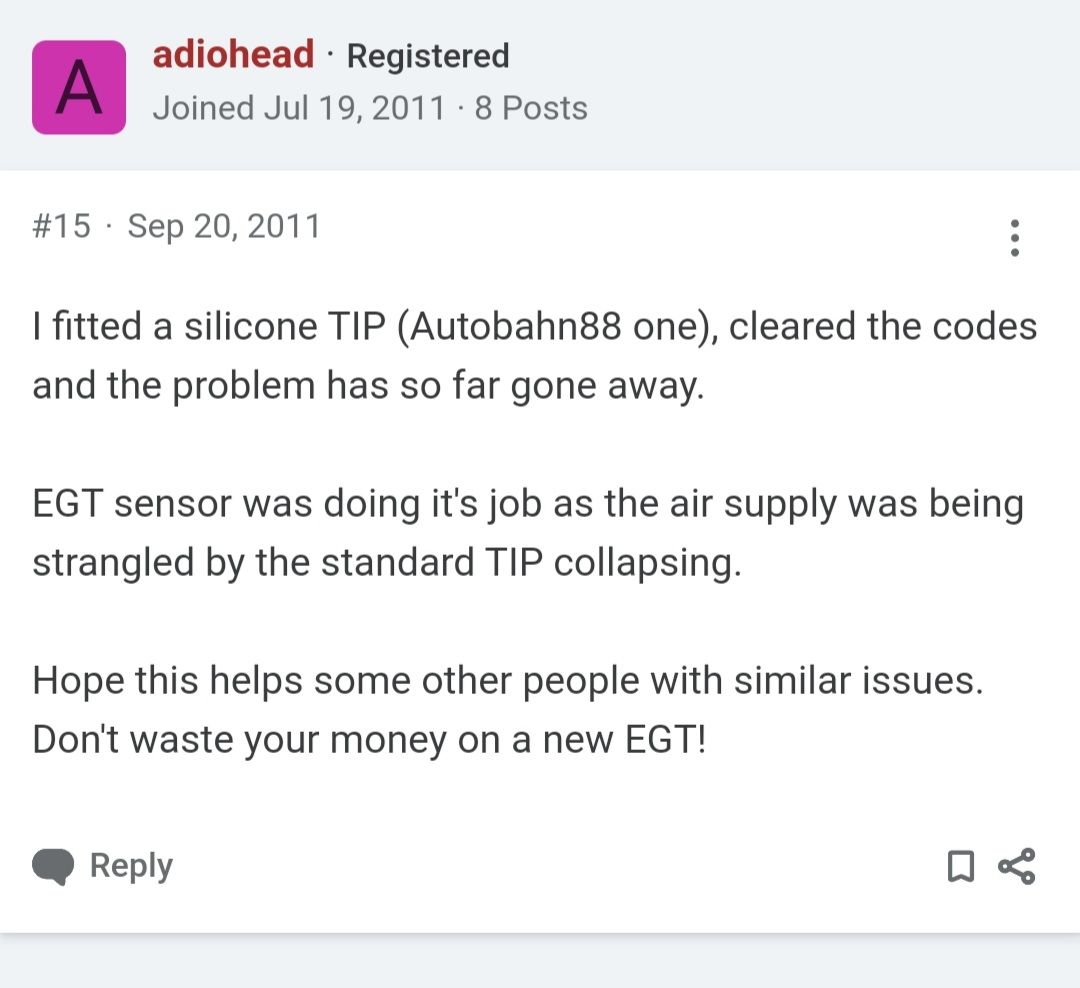The height and width of the screenshot is (988, 1080).
Task: Open the #15 post permalink
Action: coord(61,226)
